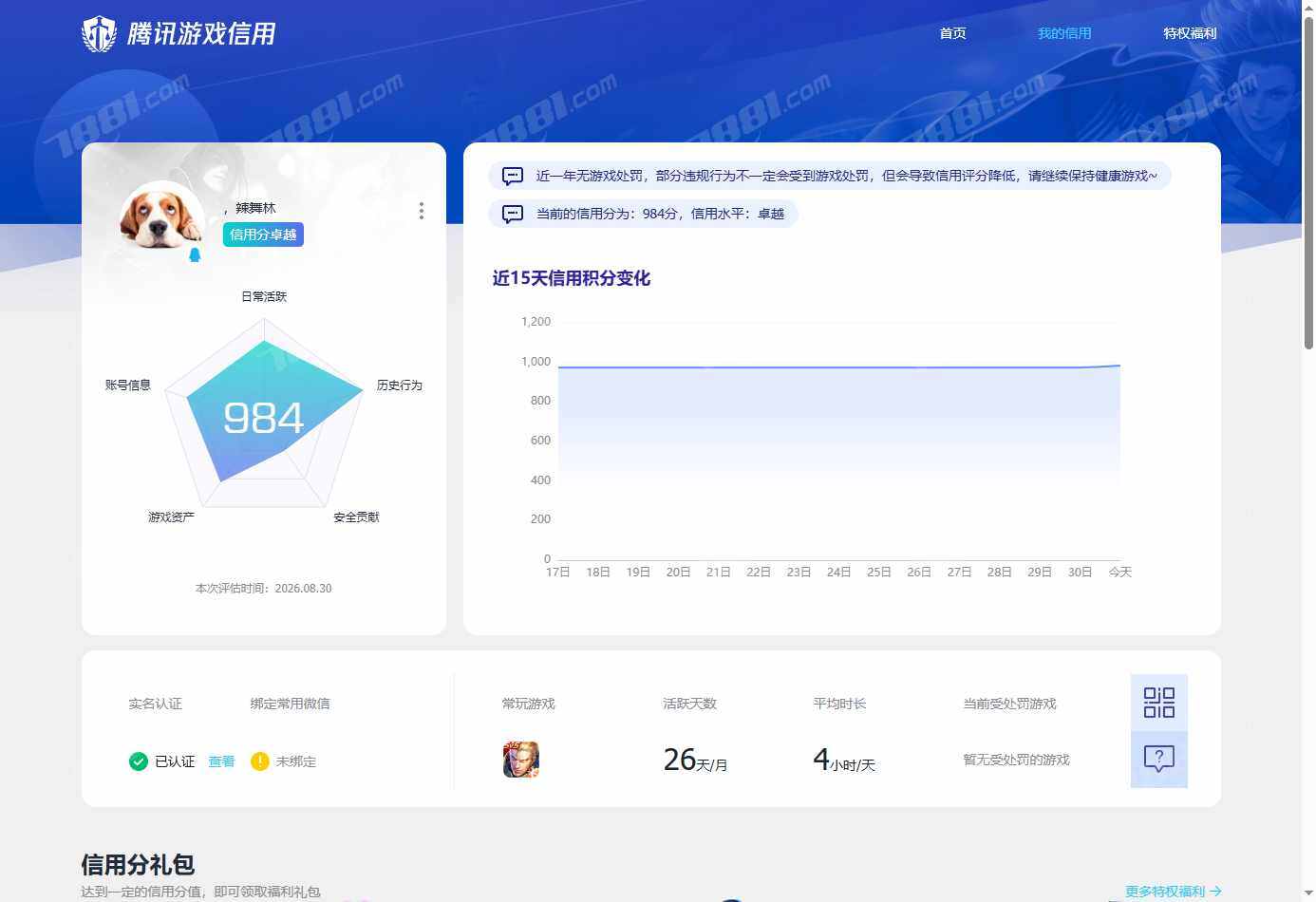This screenshot has width=1316, height=902.
Task: Open the frequently played game icon
Action: point(521,760)
